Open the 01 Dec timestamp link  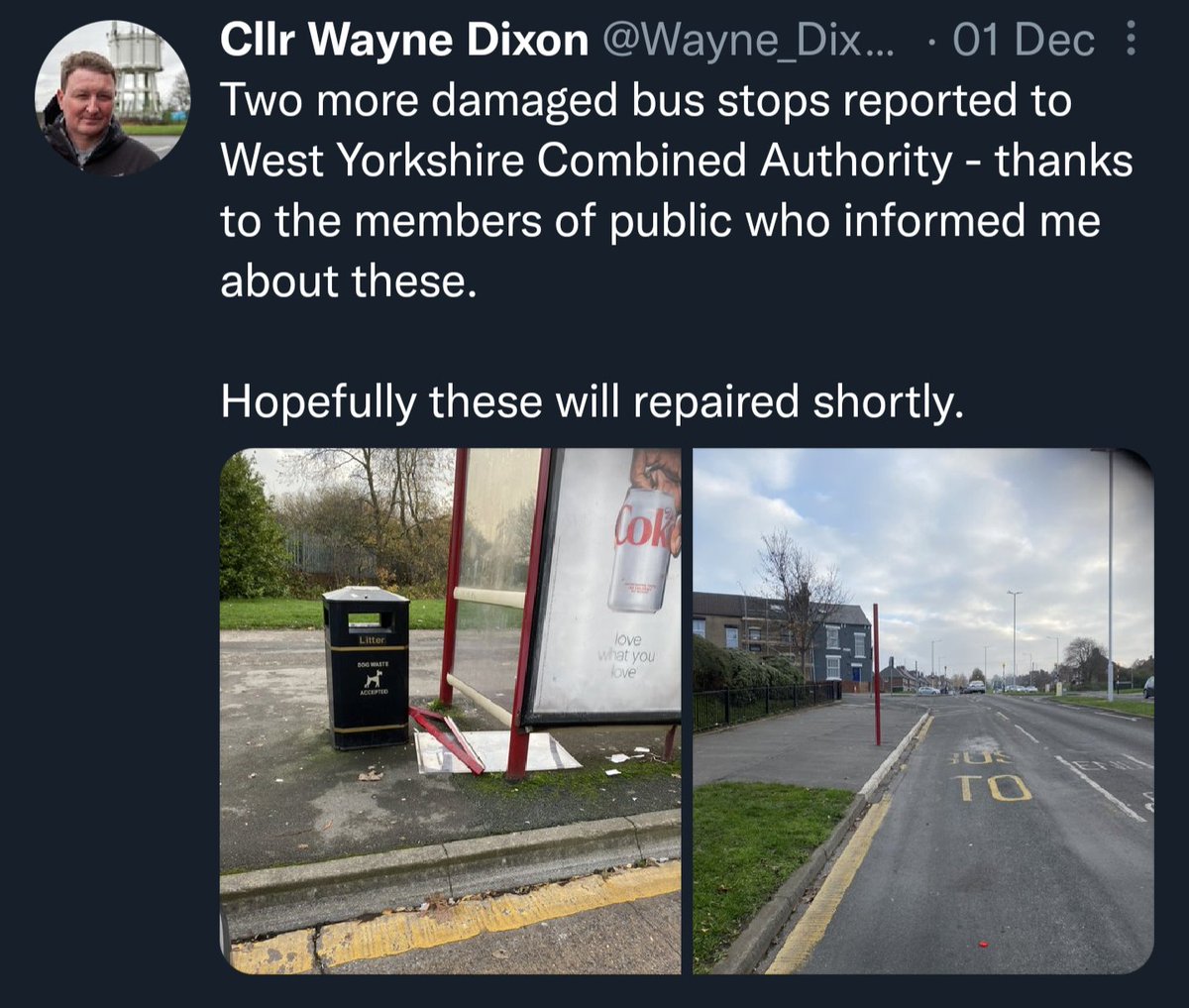(1024, 42)
